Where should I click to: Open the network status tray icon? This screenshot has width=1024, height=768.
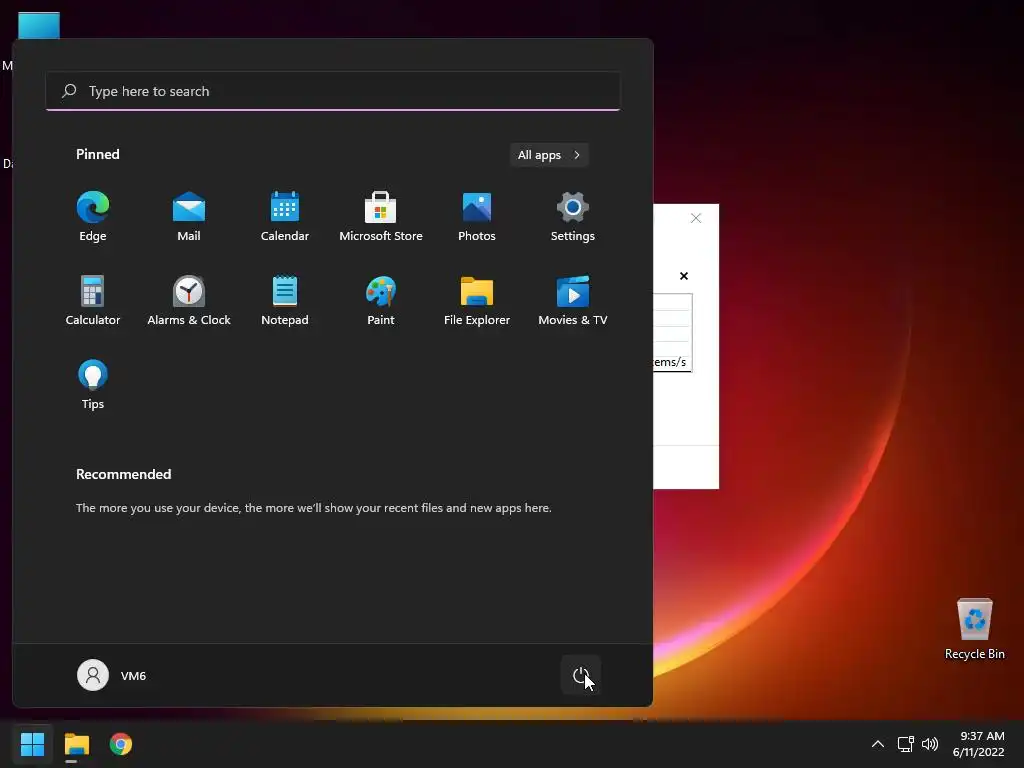(905, 744)
